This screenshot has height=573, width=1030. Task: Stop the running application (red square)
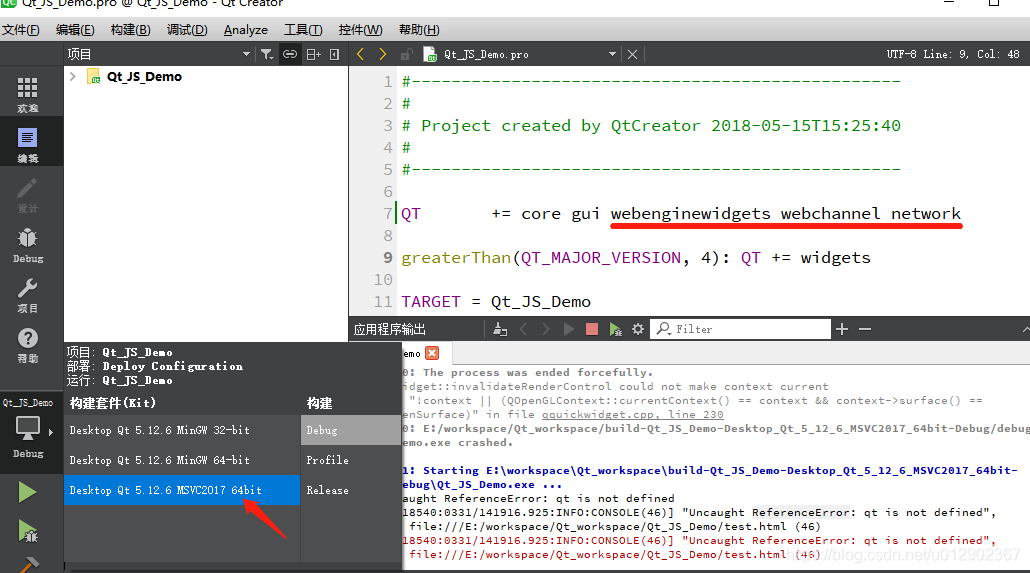592,329
